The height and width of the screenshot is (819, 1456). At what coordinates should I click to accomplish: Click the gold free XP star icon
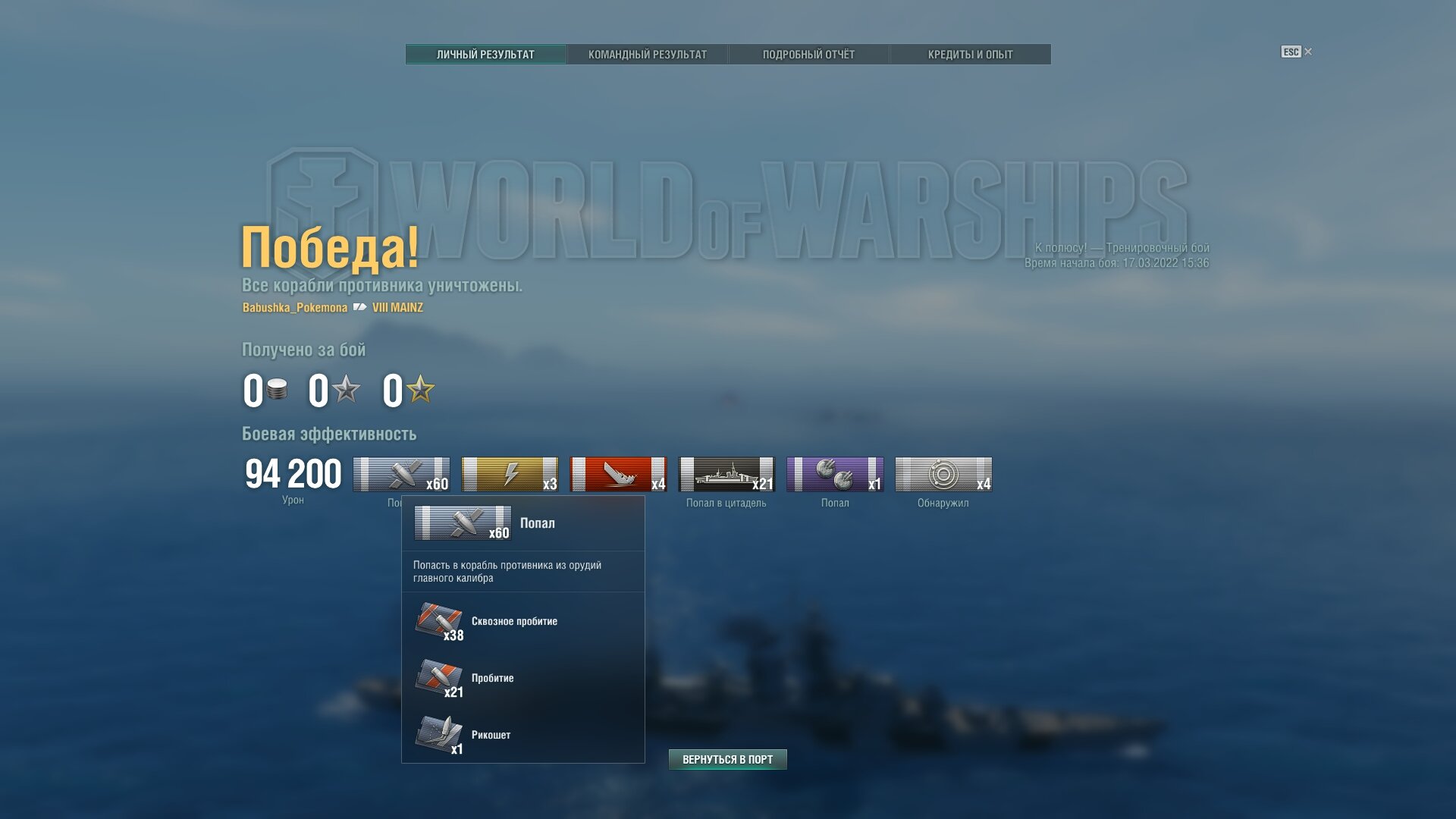coord(421,390)
